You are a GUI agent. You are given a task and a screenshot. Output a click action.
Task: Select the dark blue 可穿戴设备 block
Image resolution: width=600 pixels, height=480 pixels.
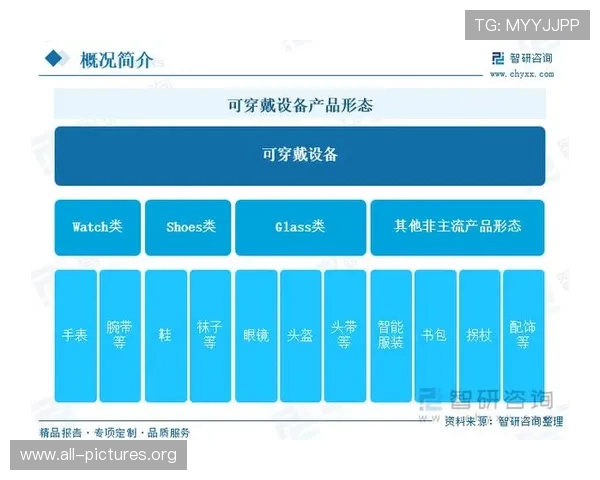(x=300, y=156)
